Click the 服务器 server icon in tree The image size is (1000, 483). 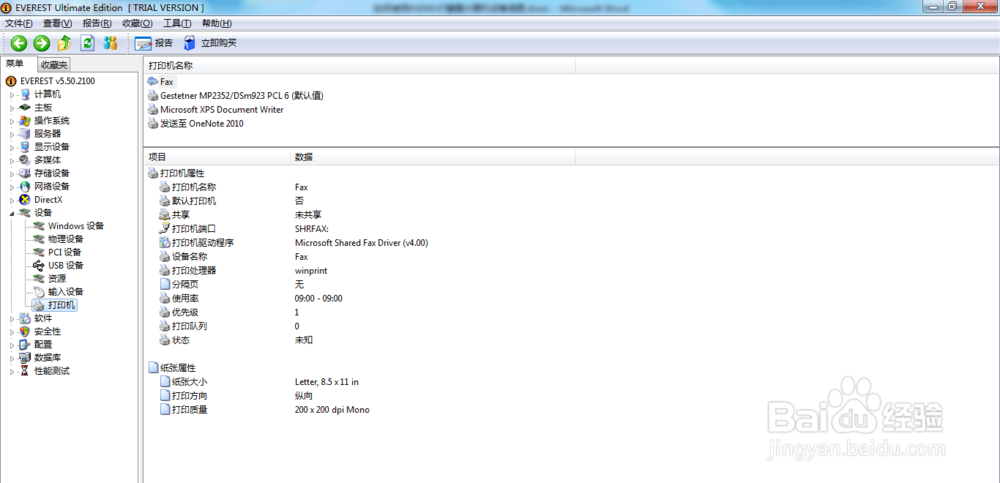[24, 134]
